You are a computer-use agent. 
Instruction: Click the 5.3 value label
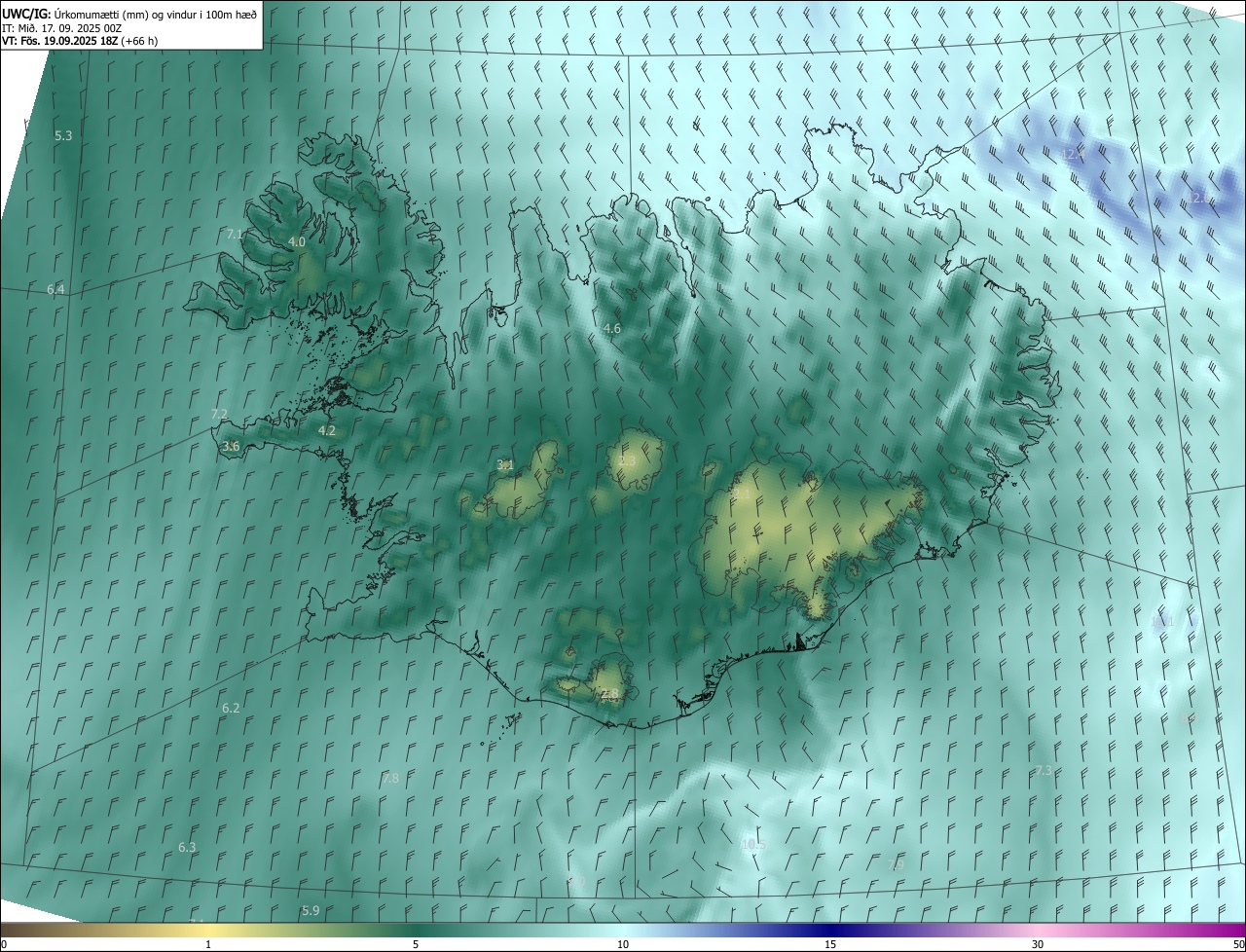[63, 135]
